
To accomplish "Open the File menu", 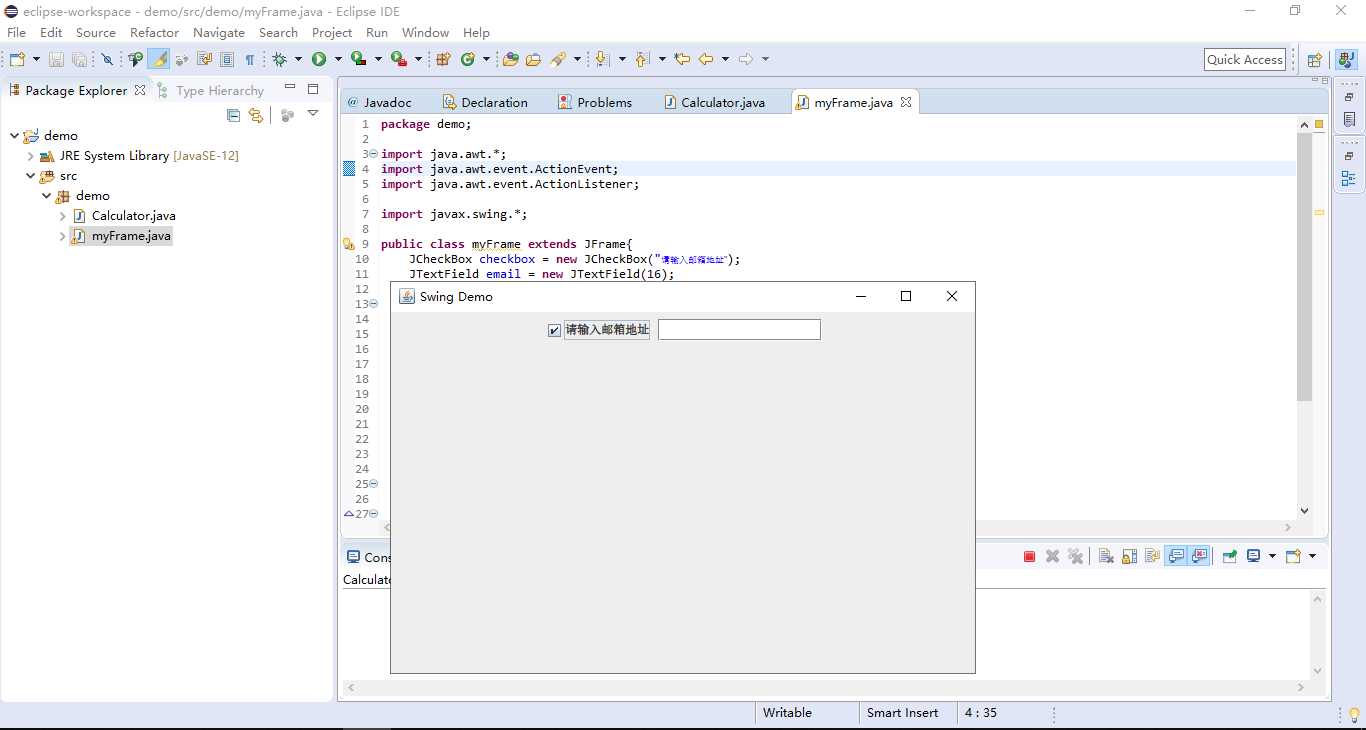I will [x=16, y=32].
